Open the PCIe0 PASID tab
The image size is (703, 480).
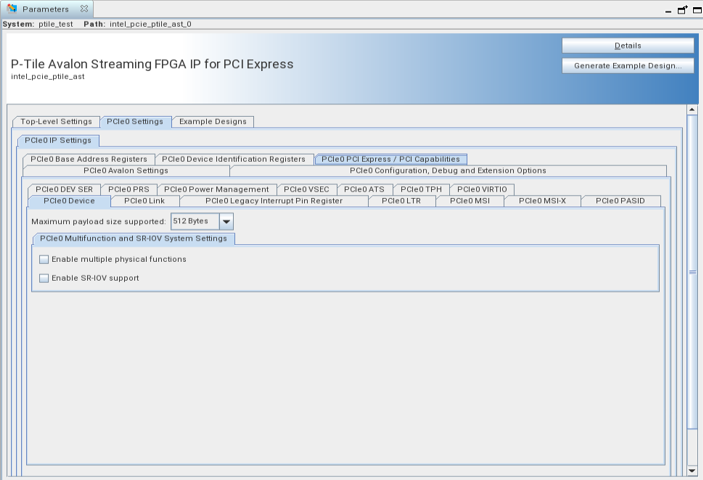click(x=621, y=201)
